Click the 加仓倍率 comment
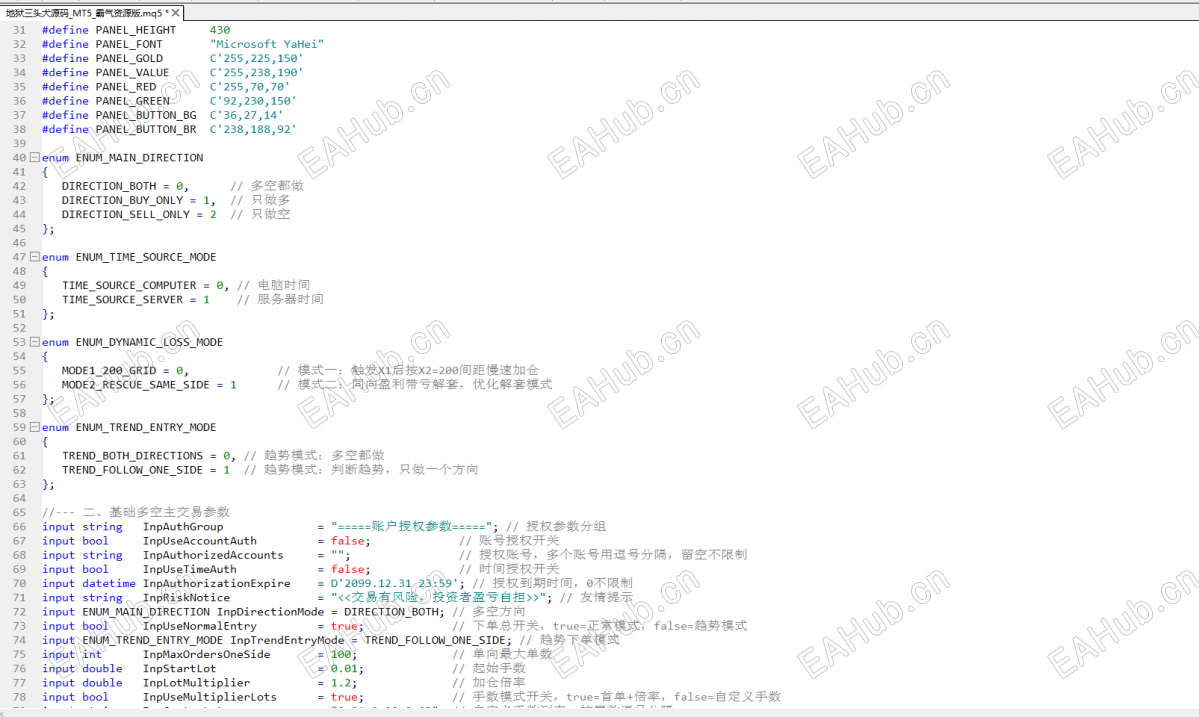1199x717 pixels. coord(499,683)
